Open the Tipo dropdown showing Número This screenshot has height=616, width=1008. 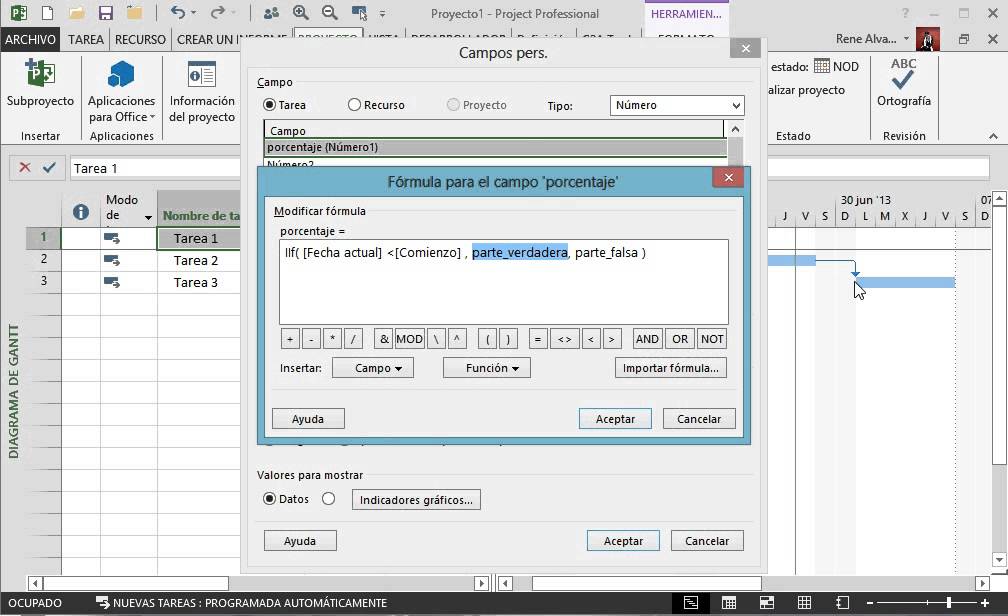coord(677,105)
